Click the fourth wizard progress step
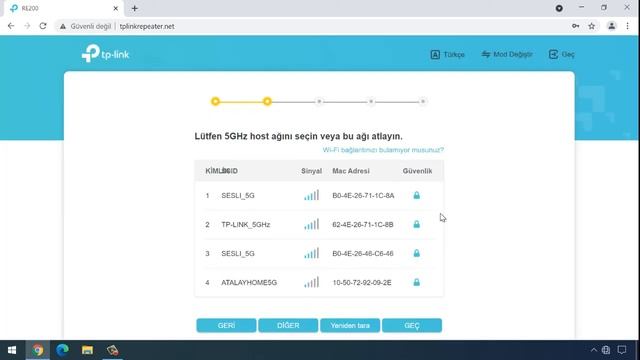 371,101
